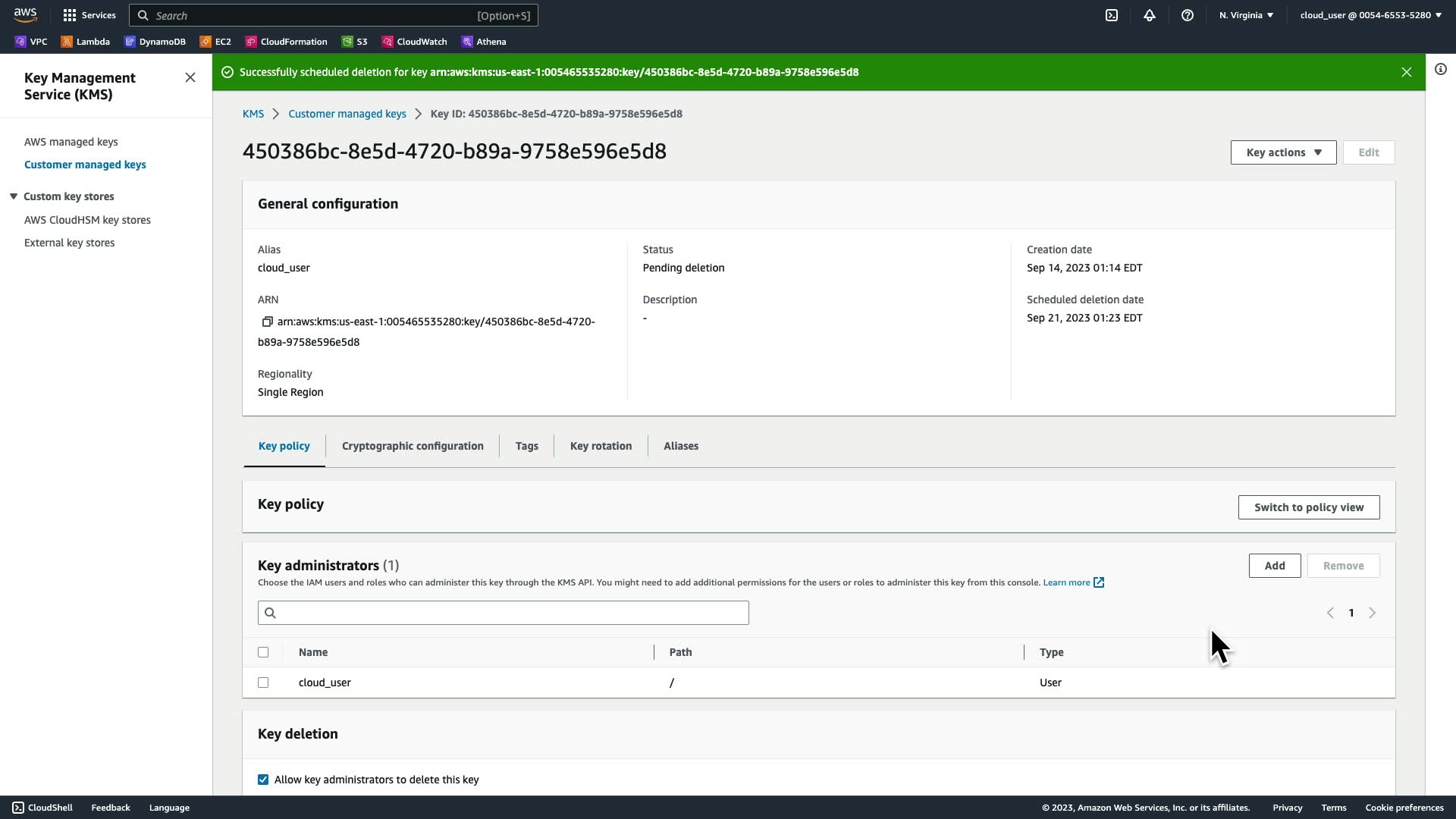Viewport: 1456px width, 819px height.
Task: Open the help question mark icon
Action: [1187, 15]
